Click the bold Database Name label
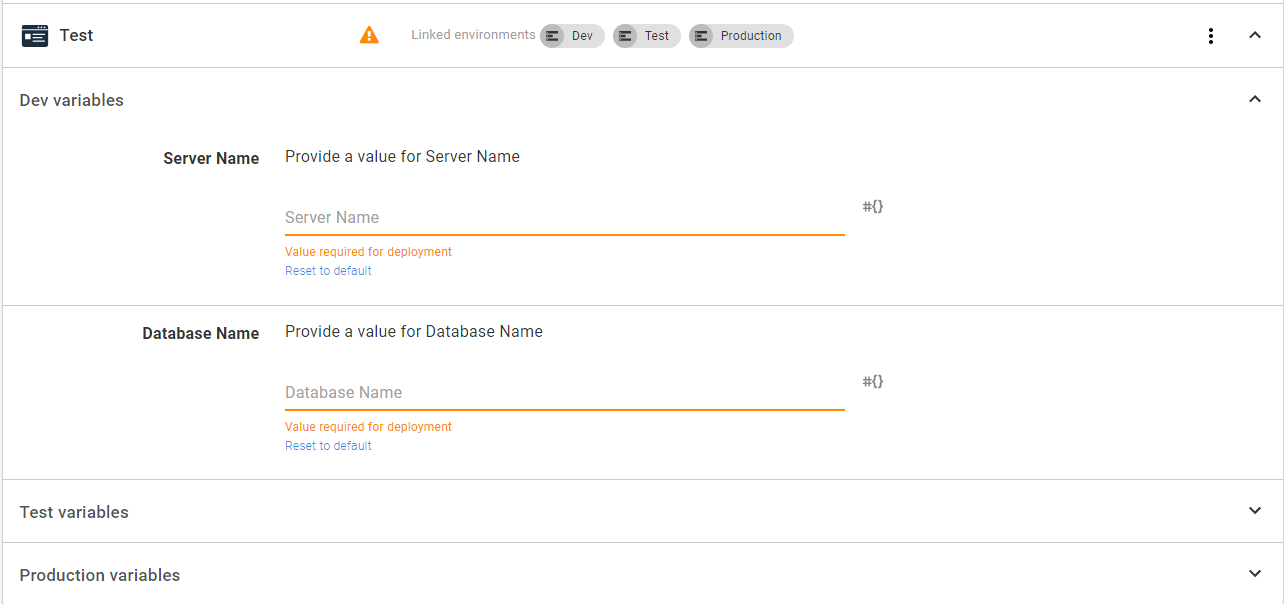 point(201,333)
